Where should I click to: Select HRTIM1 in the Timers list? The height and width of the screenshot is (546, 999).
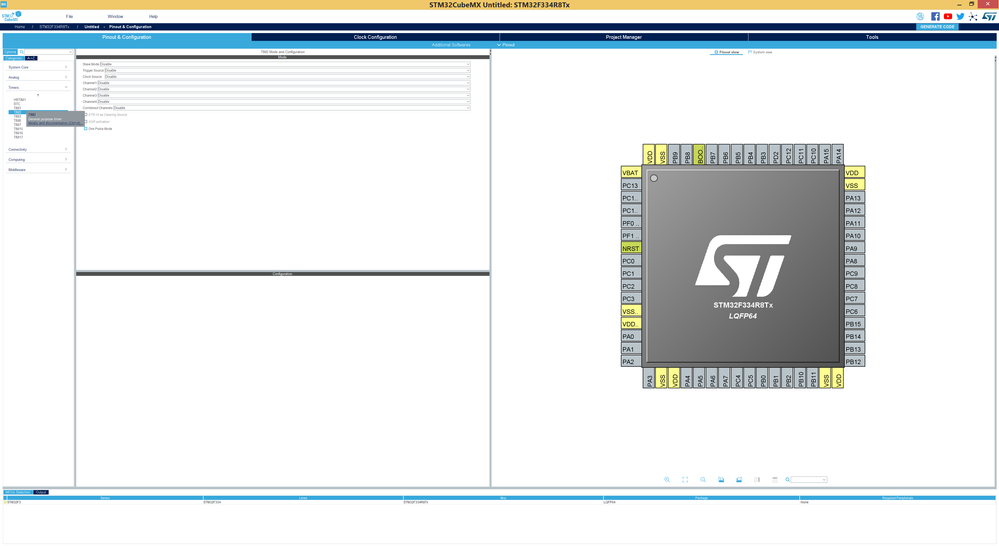coord(20,99)
